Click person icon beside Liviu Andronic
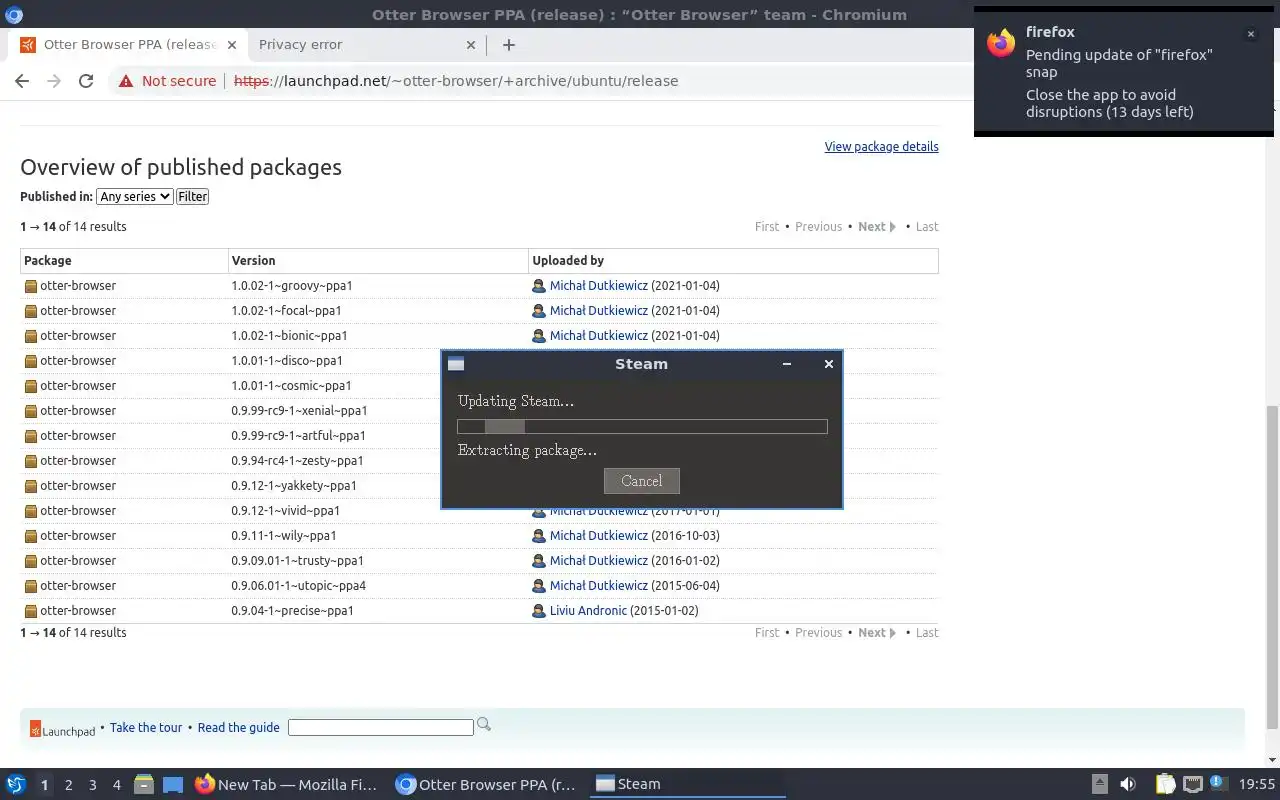1280x800 pixels. coord(539,611)
